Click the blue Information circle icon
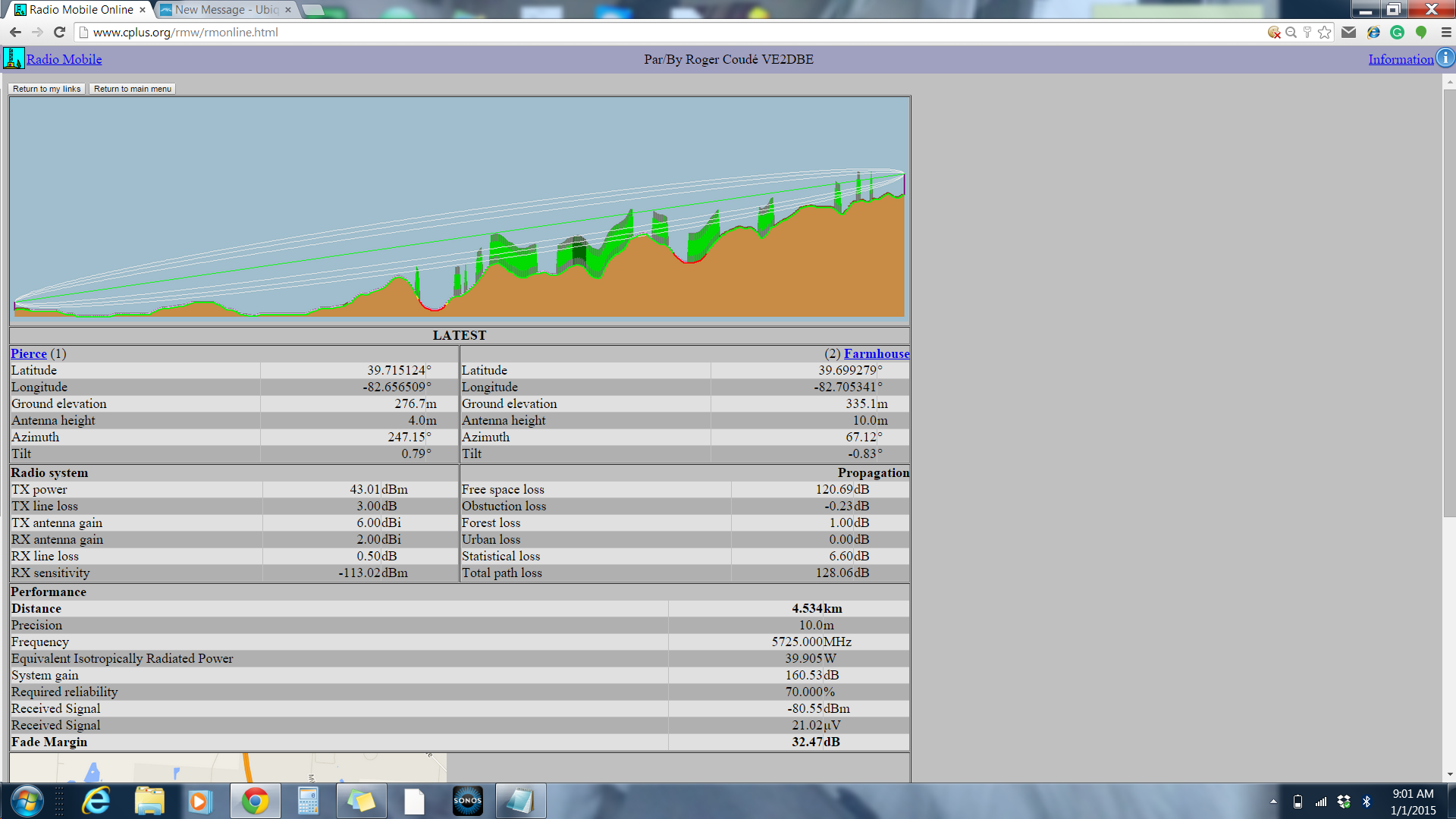The image size is (1456, 819). pyautogui.click(x=1445, y=58)
